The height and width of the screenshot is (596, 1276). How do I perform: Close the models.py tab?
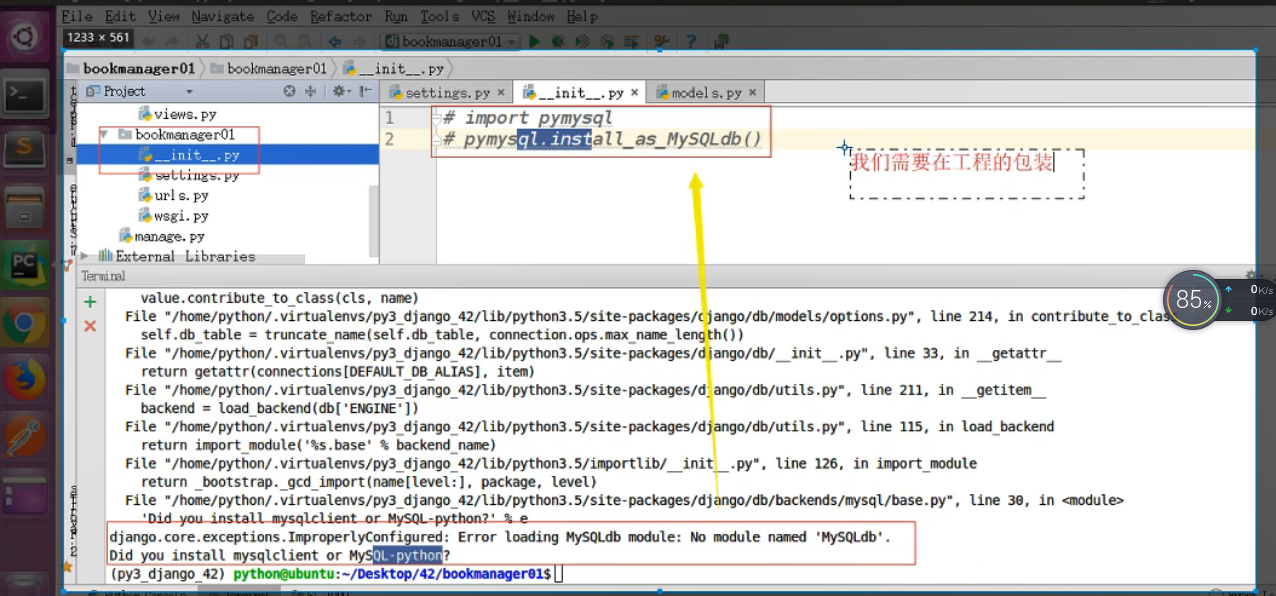click(753, 93)
